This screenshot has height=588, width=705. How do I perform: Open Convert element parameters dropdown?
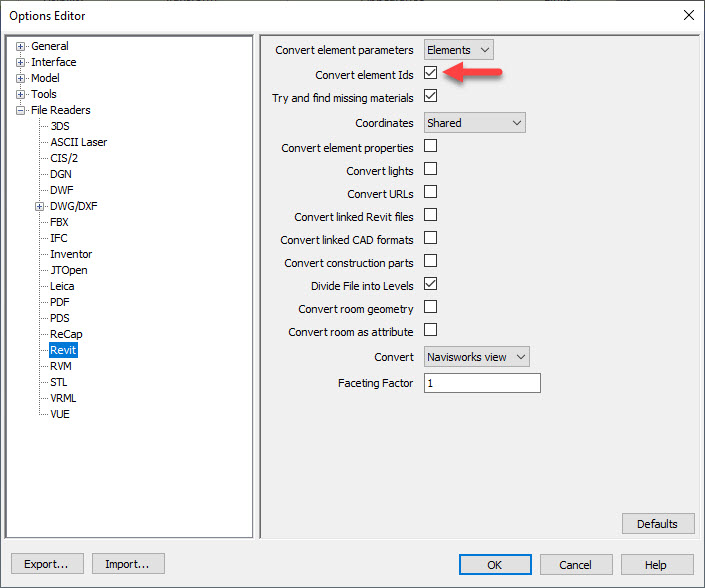(x=459, y=50)
